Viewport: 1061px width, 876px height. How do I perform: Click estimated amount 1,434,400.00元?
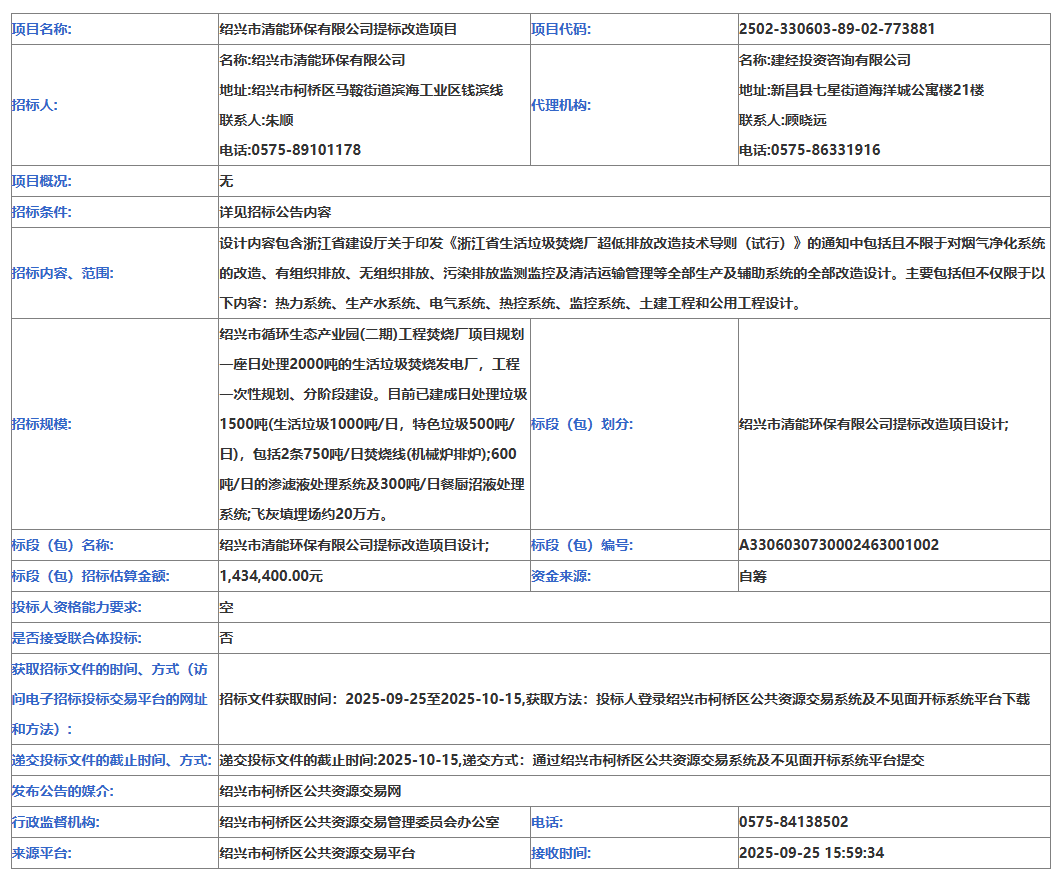271,576
